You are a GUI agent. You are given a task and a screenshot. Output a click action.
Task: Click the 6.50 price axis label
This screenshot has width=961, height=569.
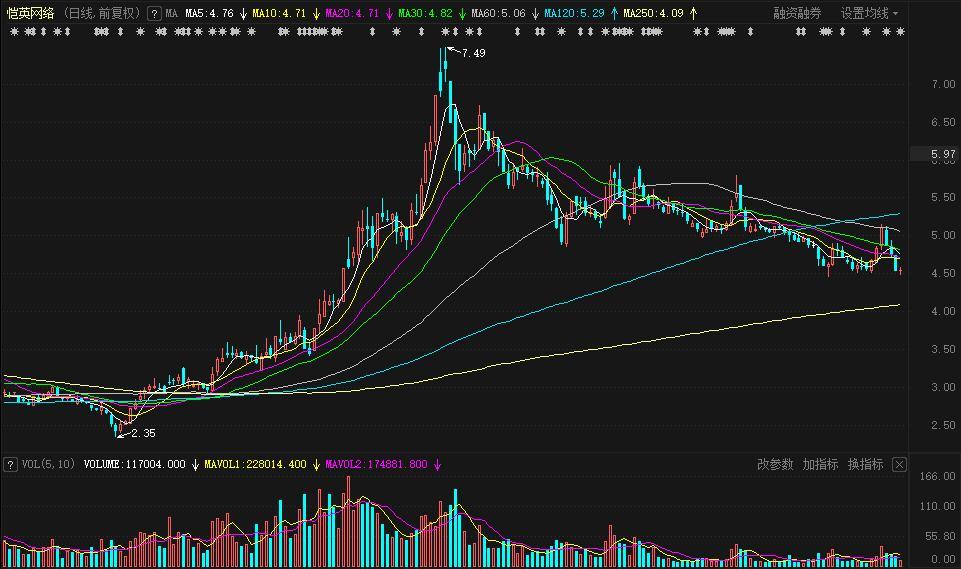(943, 122)
